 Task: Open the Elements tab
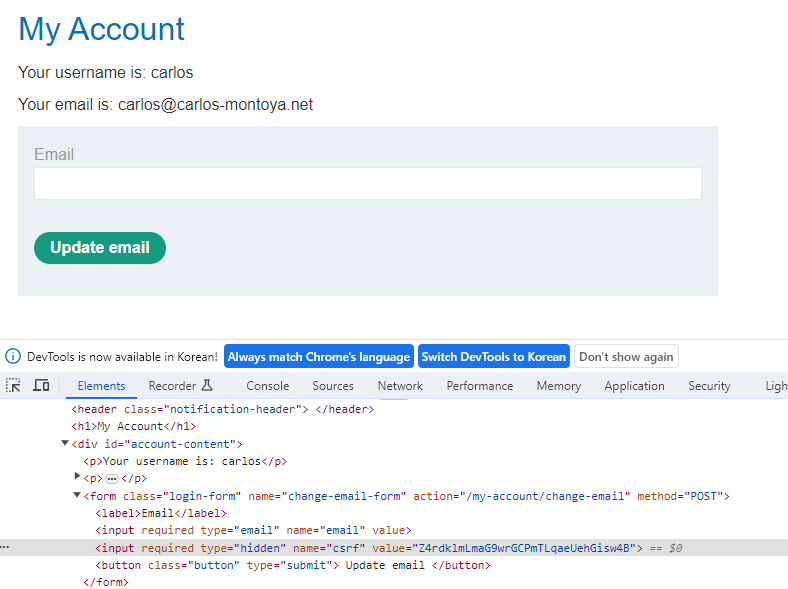tap(101, 385)
